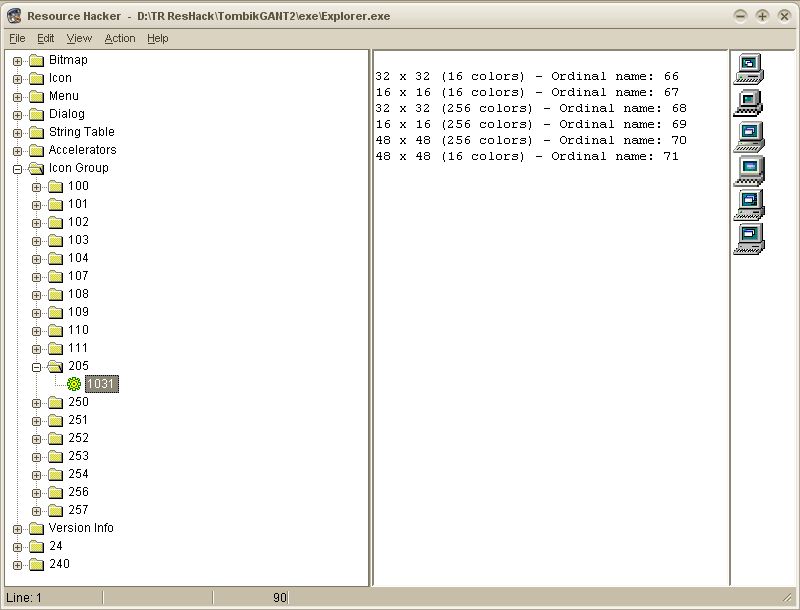Select icon group 100 in the tree
The image size is (800, 610).
78,186
